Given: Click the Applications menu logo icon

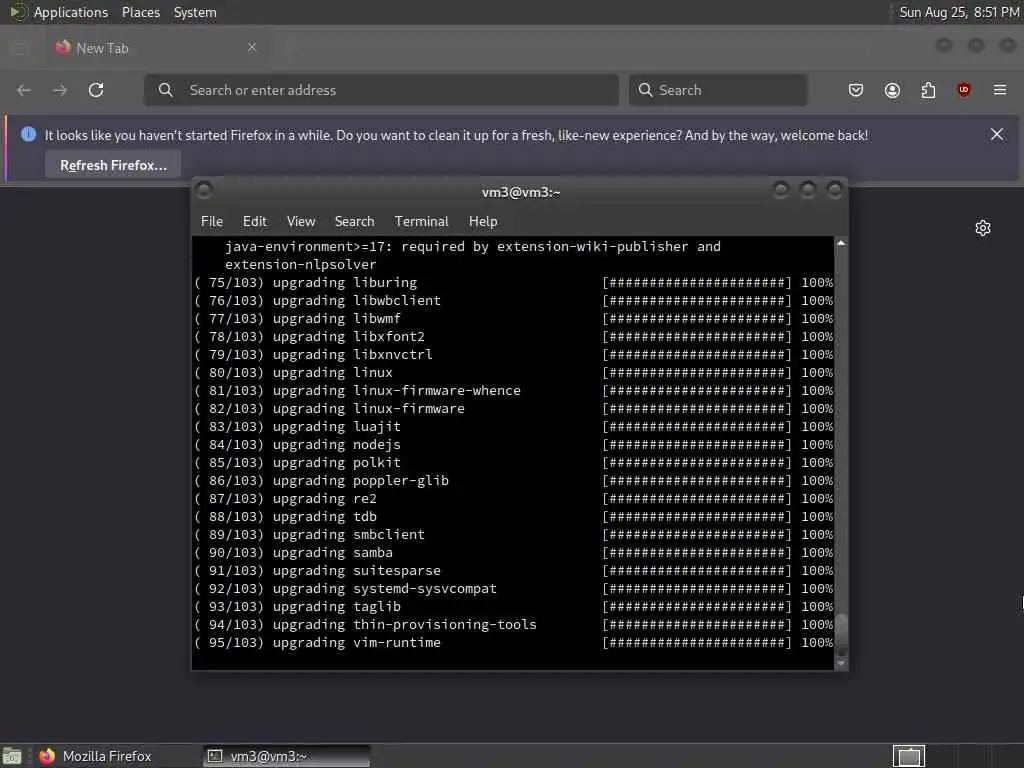Looking at the screenshot, I should coord(18,12).
